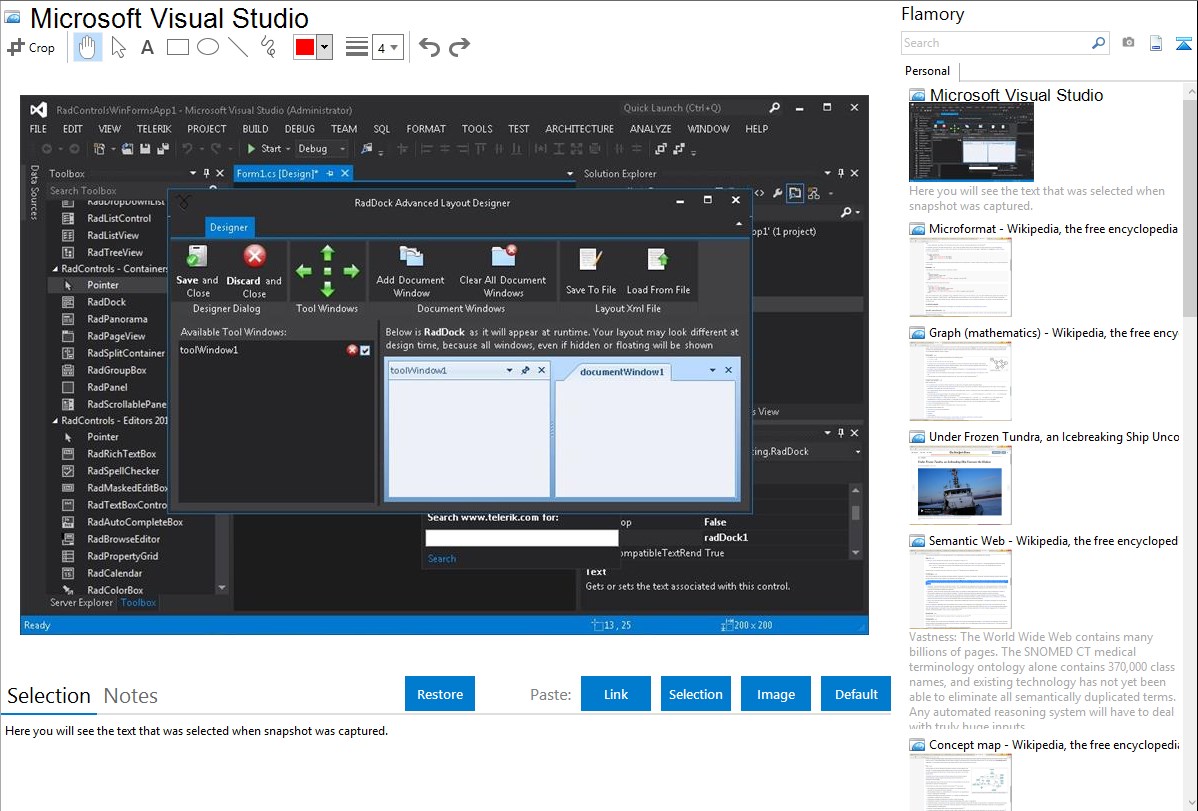Click the Selection paste button
Image resolution: width=1198 pixels, height=811 pixels.
pyautogui.click(x=695, y=694)
